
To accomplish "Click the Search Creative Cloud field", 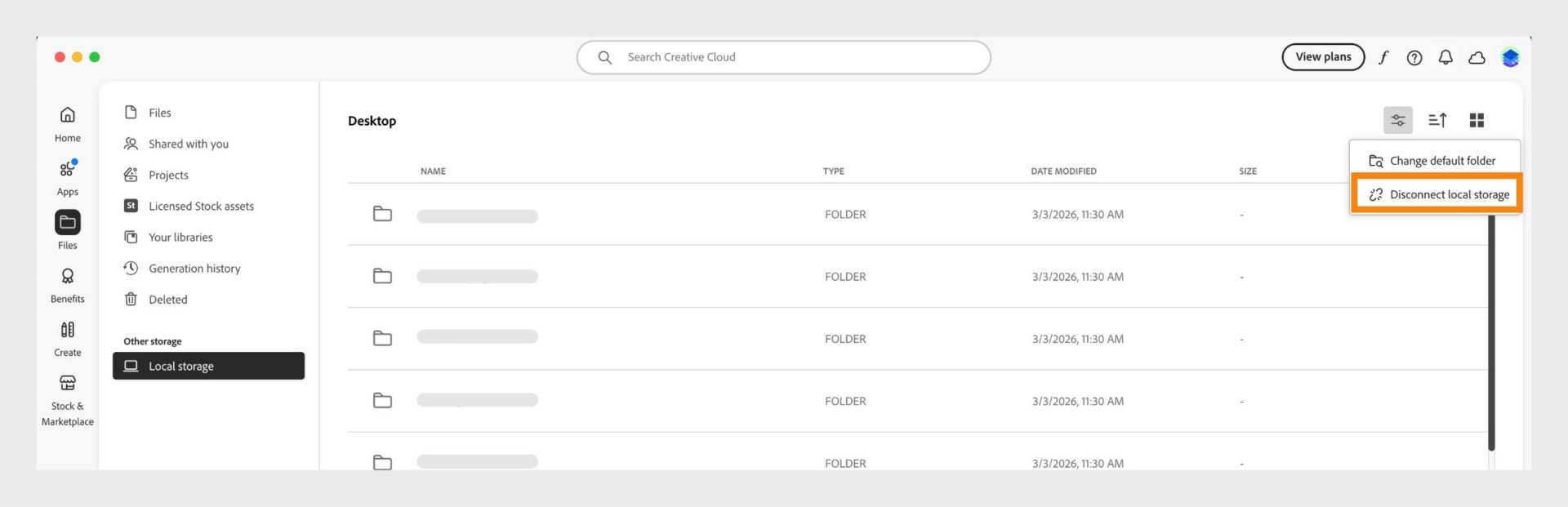I will pyautogui.click(x=784, y=57).
